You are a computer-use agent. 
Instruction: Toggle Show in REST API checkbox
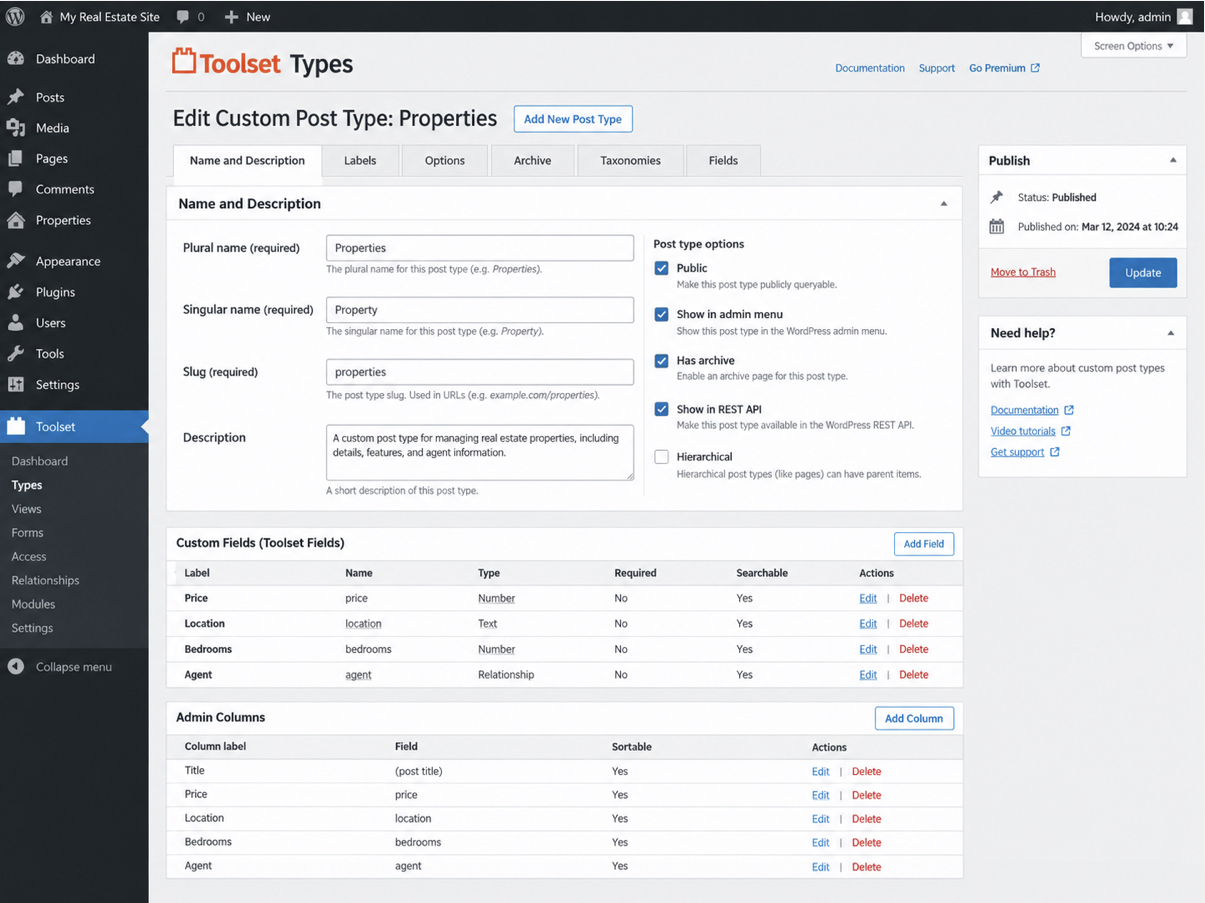pos(661,409)
